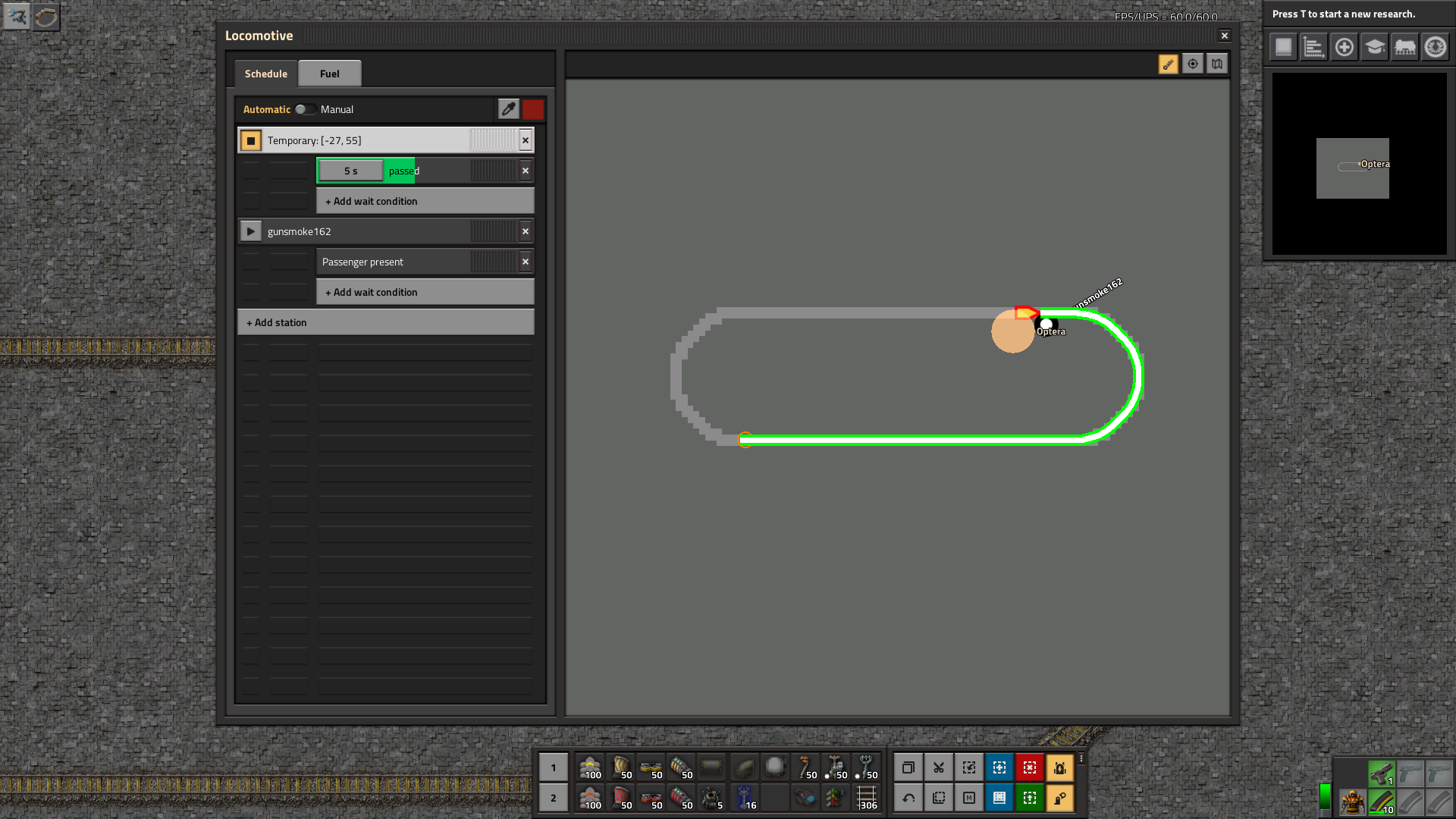
Task: Remove the Passenger present condition
Action: (526, 262)
